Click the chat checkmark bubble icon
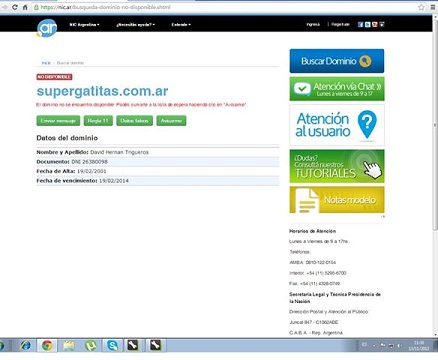Screen dimensions: 438x360 302,89
